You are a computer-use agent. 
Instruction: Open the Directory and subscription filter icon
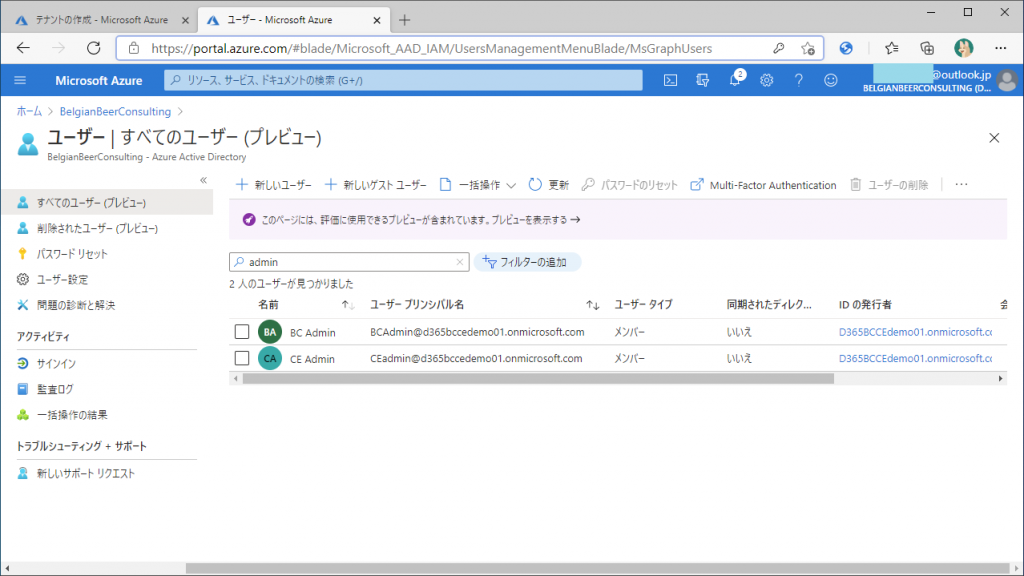tap(703, 80)
